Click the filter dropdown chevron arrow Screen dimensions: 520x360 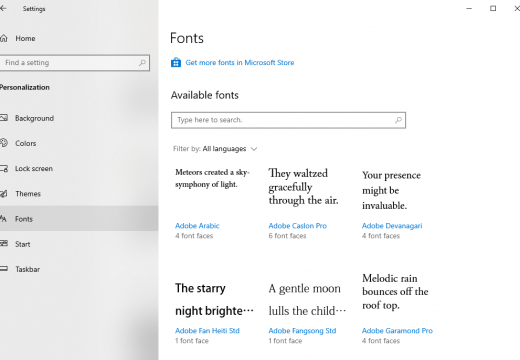(x=254, y=149)
